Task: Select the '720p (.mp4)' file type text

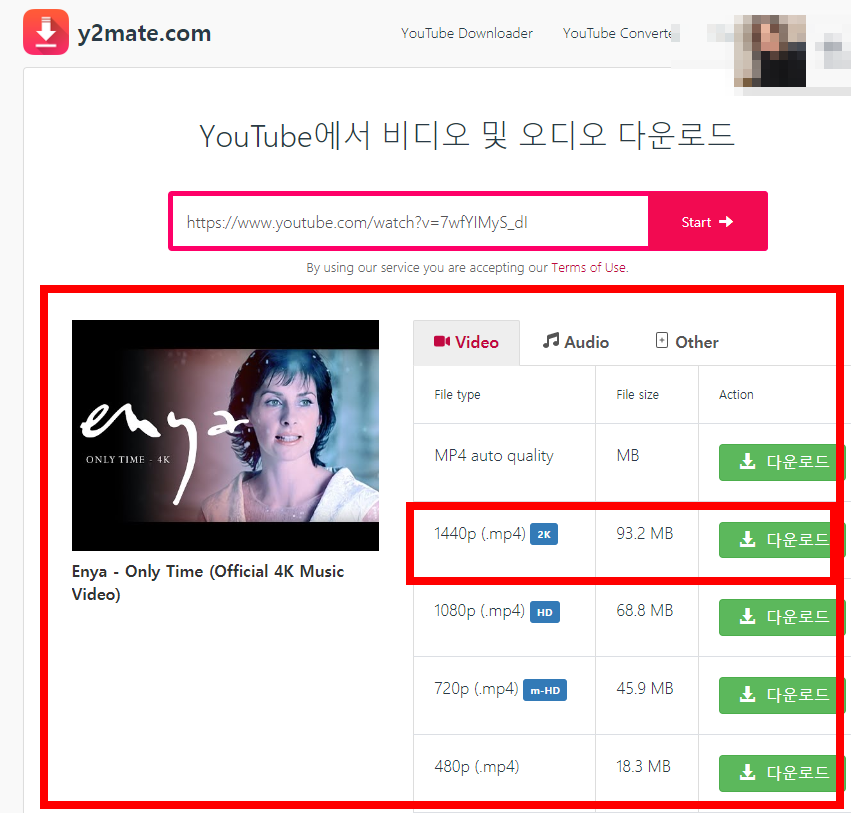Action: 476,689
